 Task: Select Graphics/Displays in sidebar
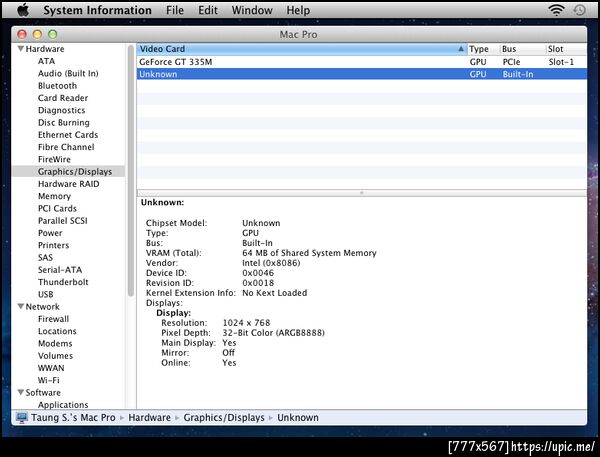tap(75, 171)
